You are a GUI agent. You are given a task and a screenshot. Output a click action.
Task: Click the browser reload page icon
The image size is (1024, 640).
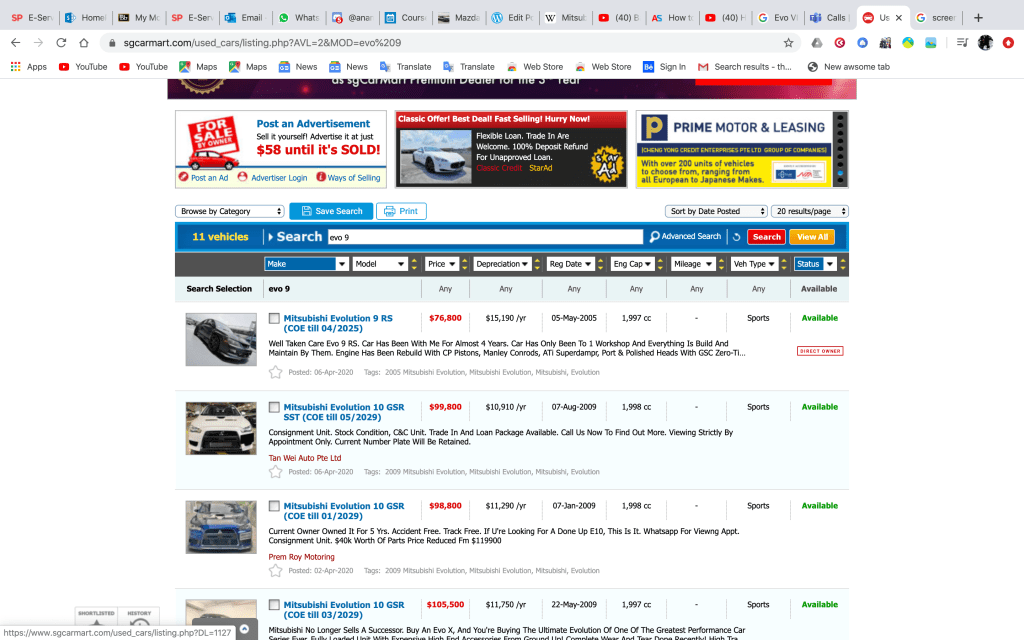coord(61,43)
